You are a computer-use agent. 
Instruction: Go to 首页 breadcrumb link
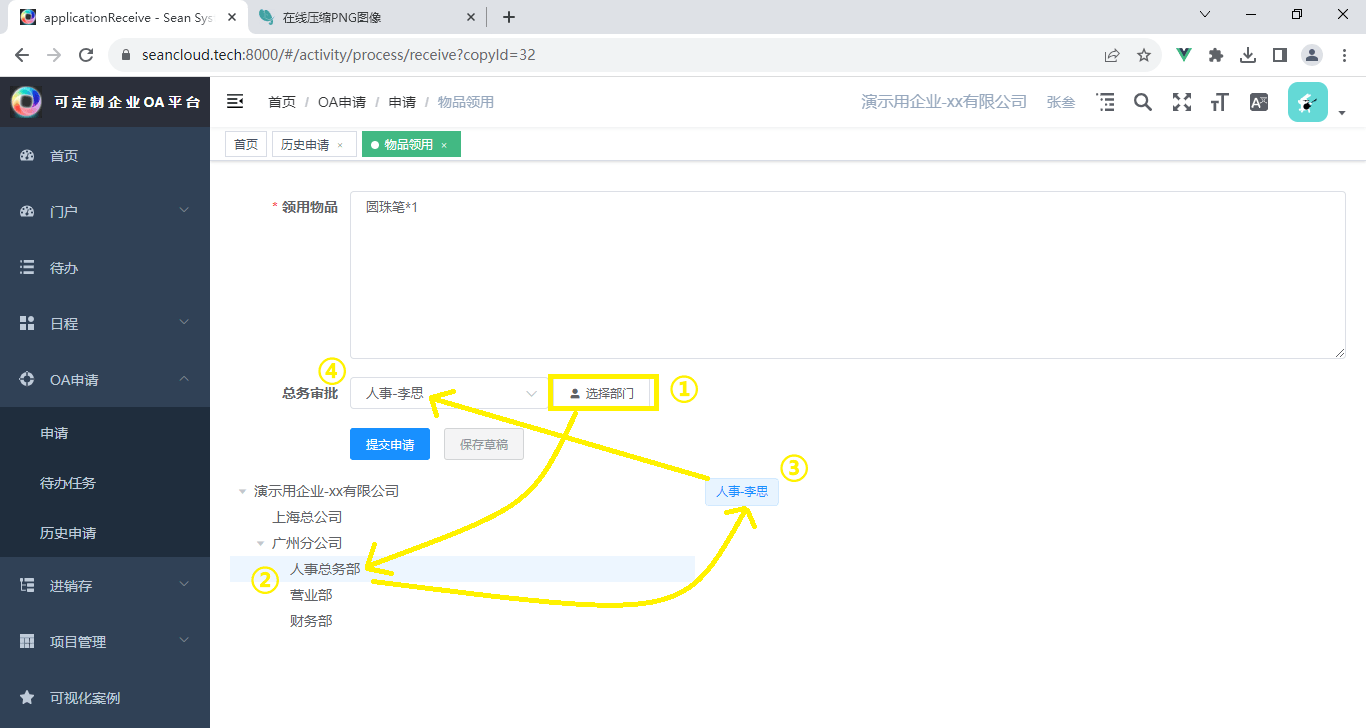(x=282, y=102)
